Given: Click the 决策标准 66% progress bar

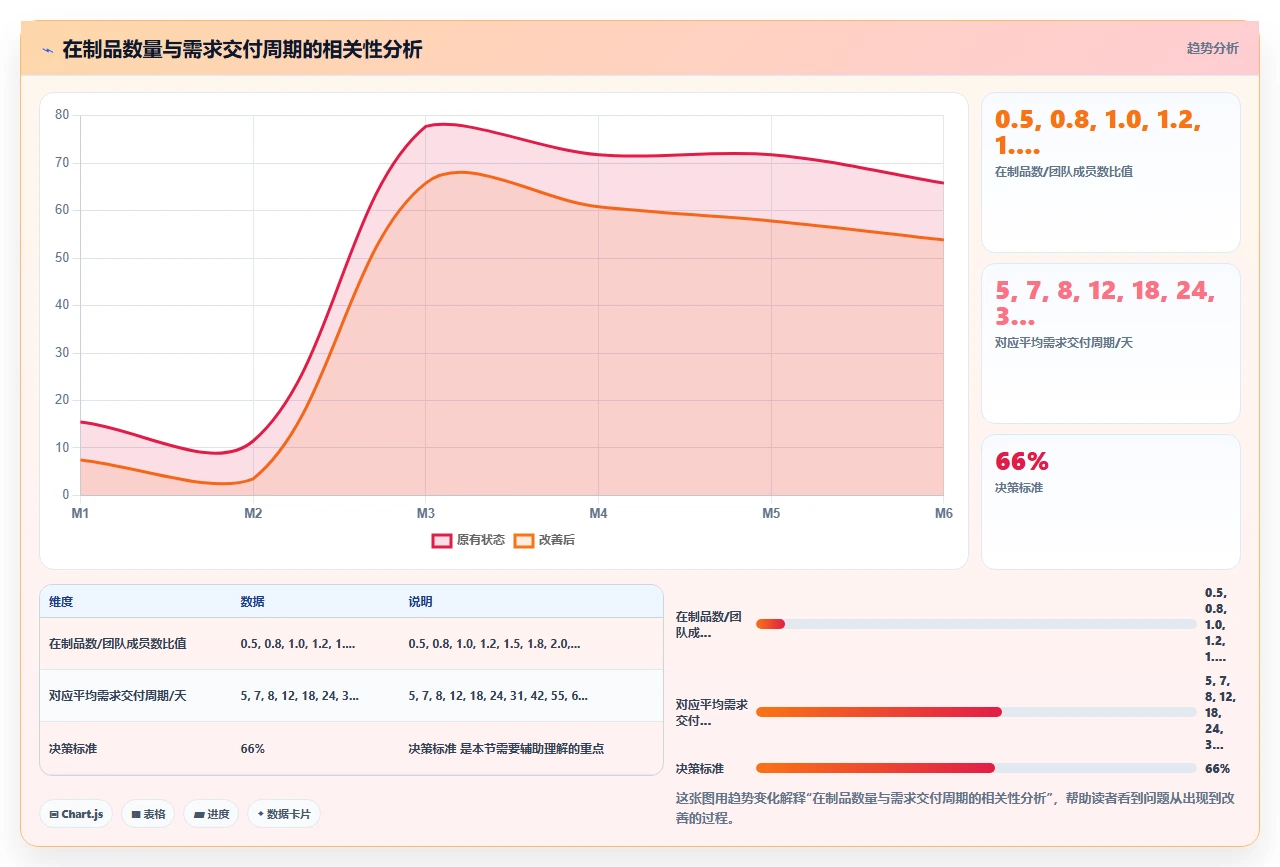Looking at the screenshot, I should click(x=976, y=768).
